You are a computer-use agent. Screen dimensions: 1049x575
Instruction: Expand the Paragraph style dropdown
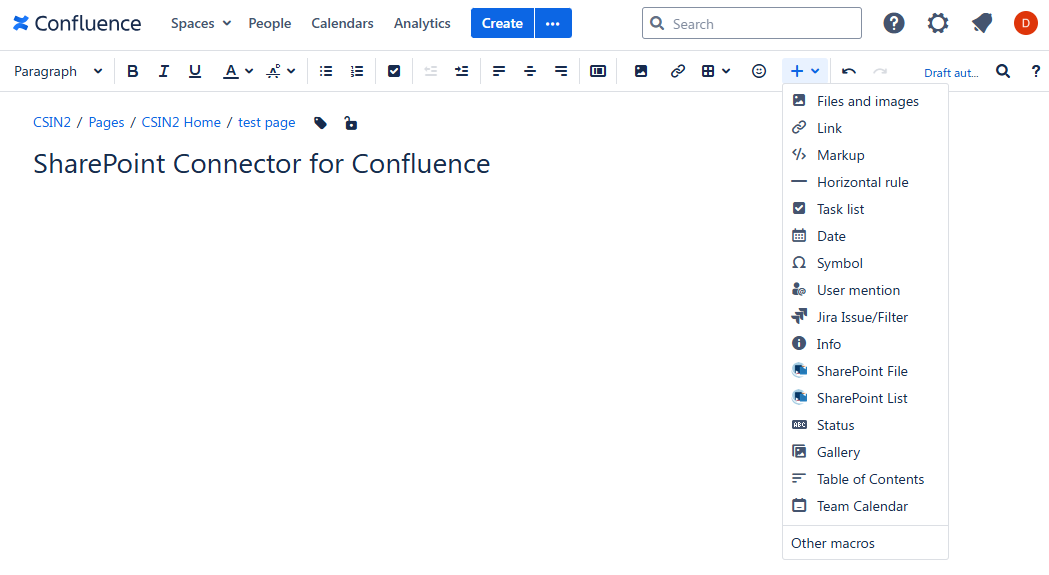coord(58,71)
